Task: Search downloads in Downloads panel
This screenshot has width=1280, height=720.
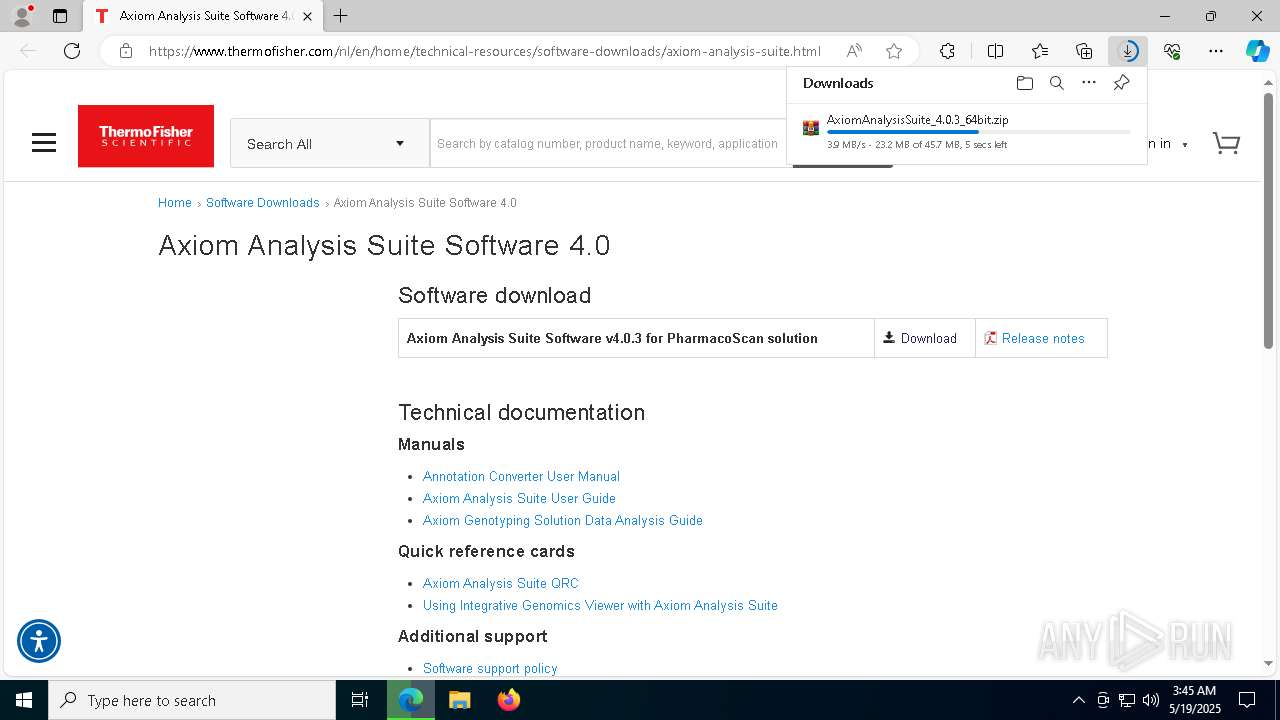Action: [1056, 83]
